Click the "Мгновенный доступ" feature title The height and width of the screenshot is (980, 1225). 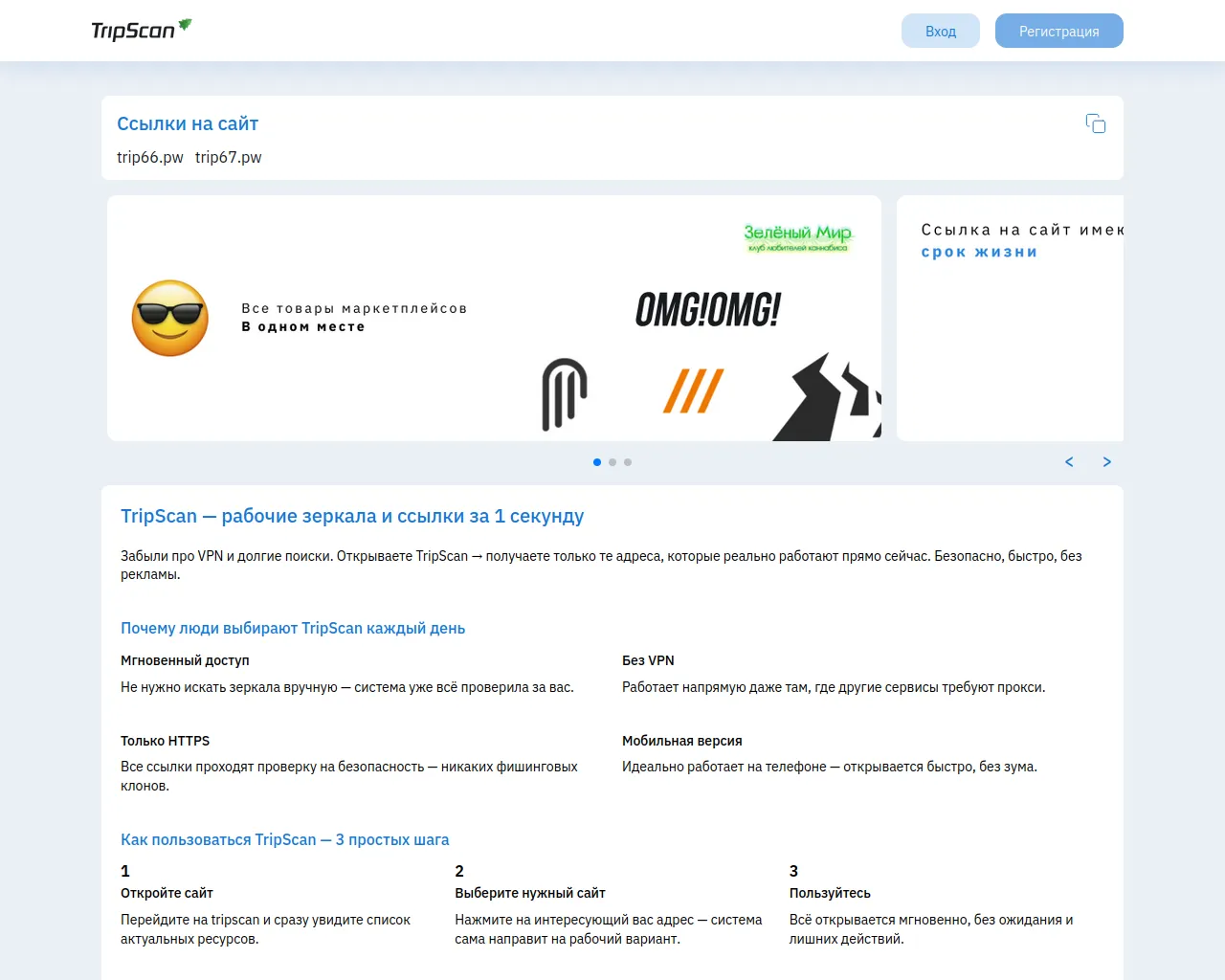point(185,660)
